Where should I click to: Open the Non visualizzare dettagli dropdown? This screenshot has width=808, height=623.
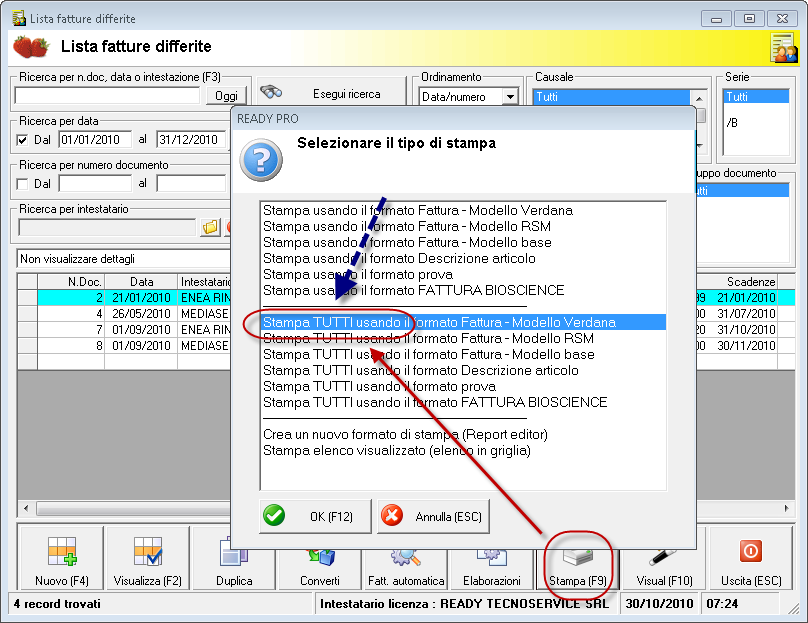[124, 259]
